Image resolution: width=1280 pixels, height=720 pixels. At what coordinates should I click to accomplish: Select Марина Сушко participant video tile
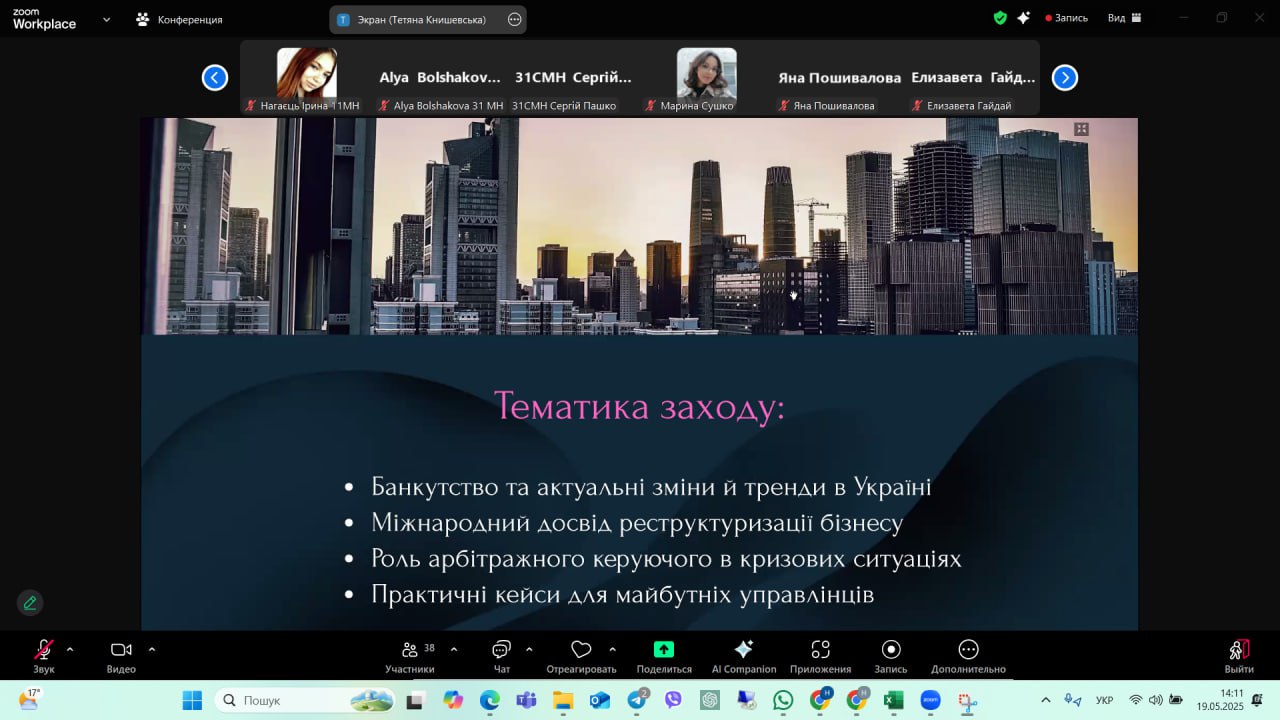[706, 79]
